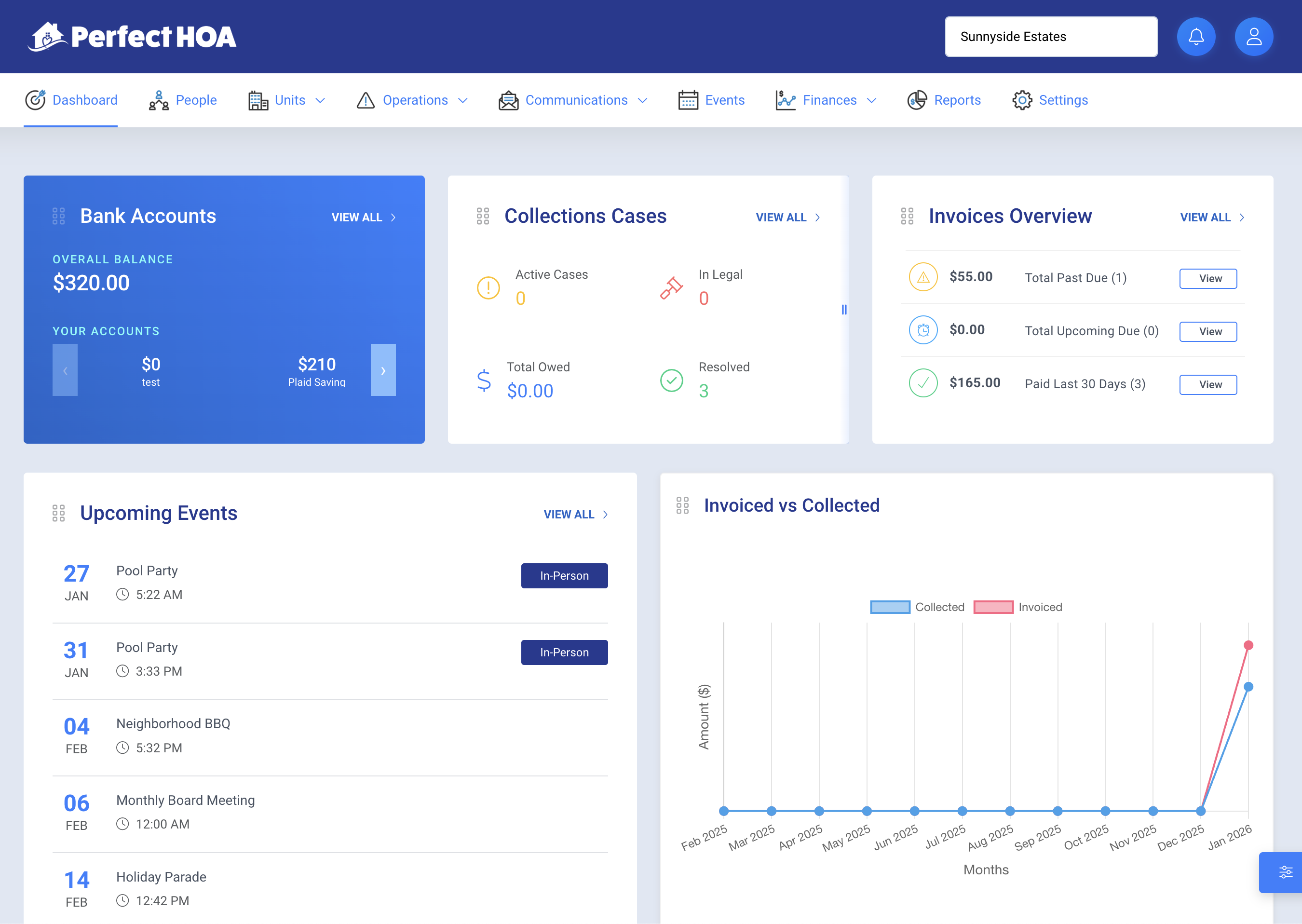Click the Collections Cases grip icon
This screenshot has height=924, width=1302.
click(x=482, y=216)
